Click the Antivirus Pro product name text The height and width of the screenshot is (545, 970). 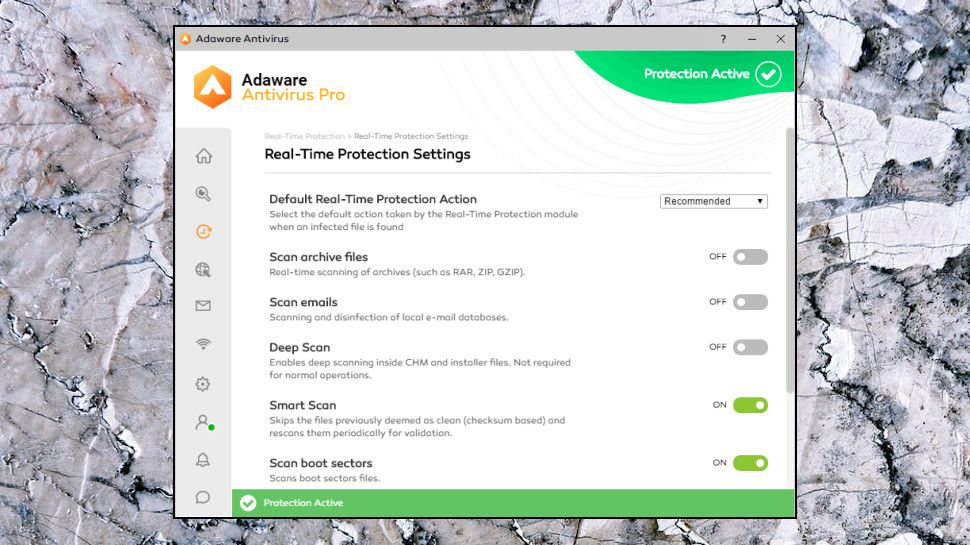[293, 95]
